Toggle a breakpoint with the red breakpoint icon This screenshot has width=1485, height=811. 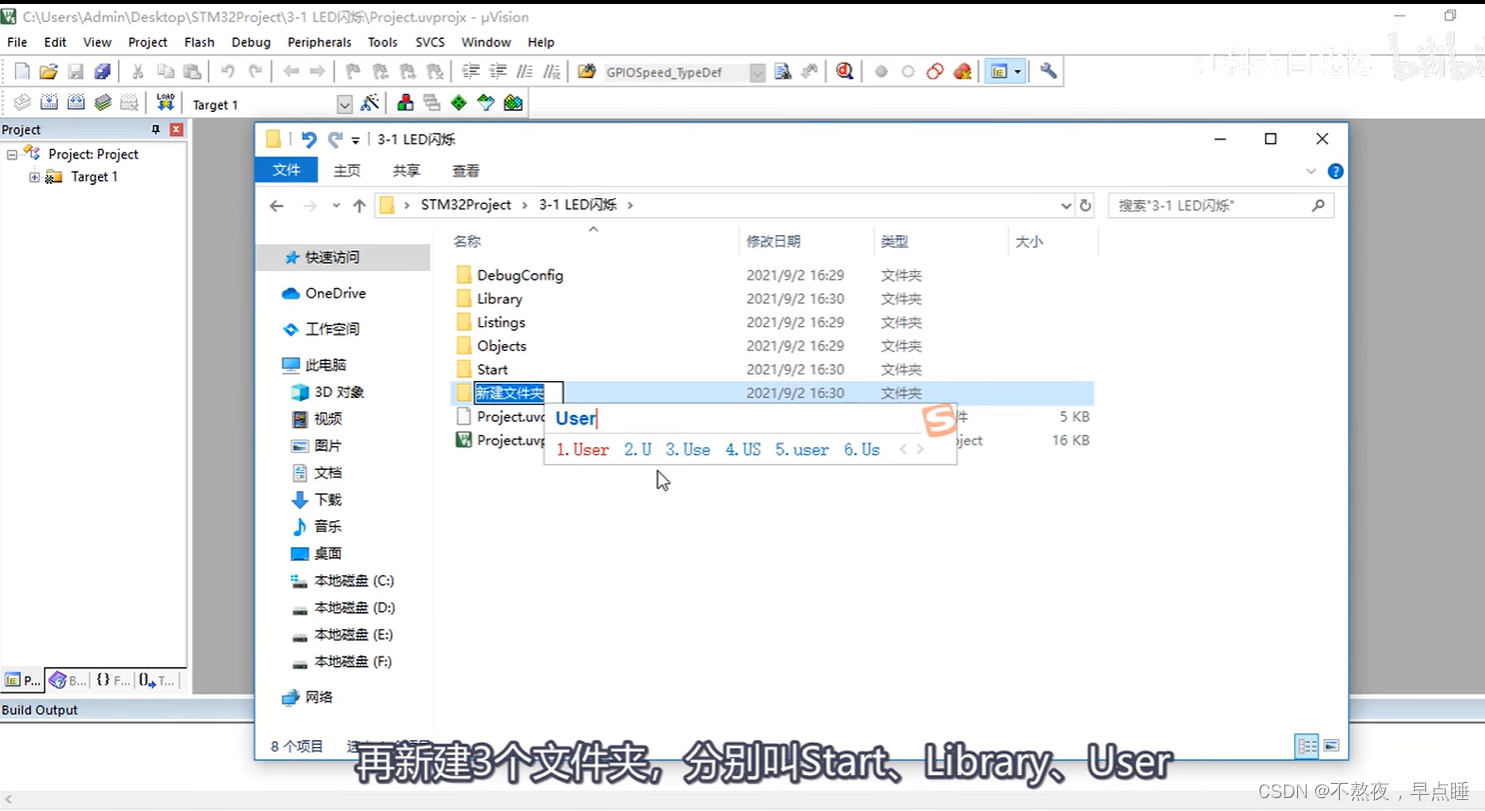tap(882, 71)
